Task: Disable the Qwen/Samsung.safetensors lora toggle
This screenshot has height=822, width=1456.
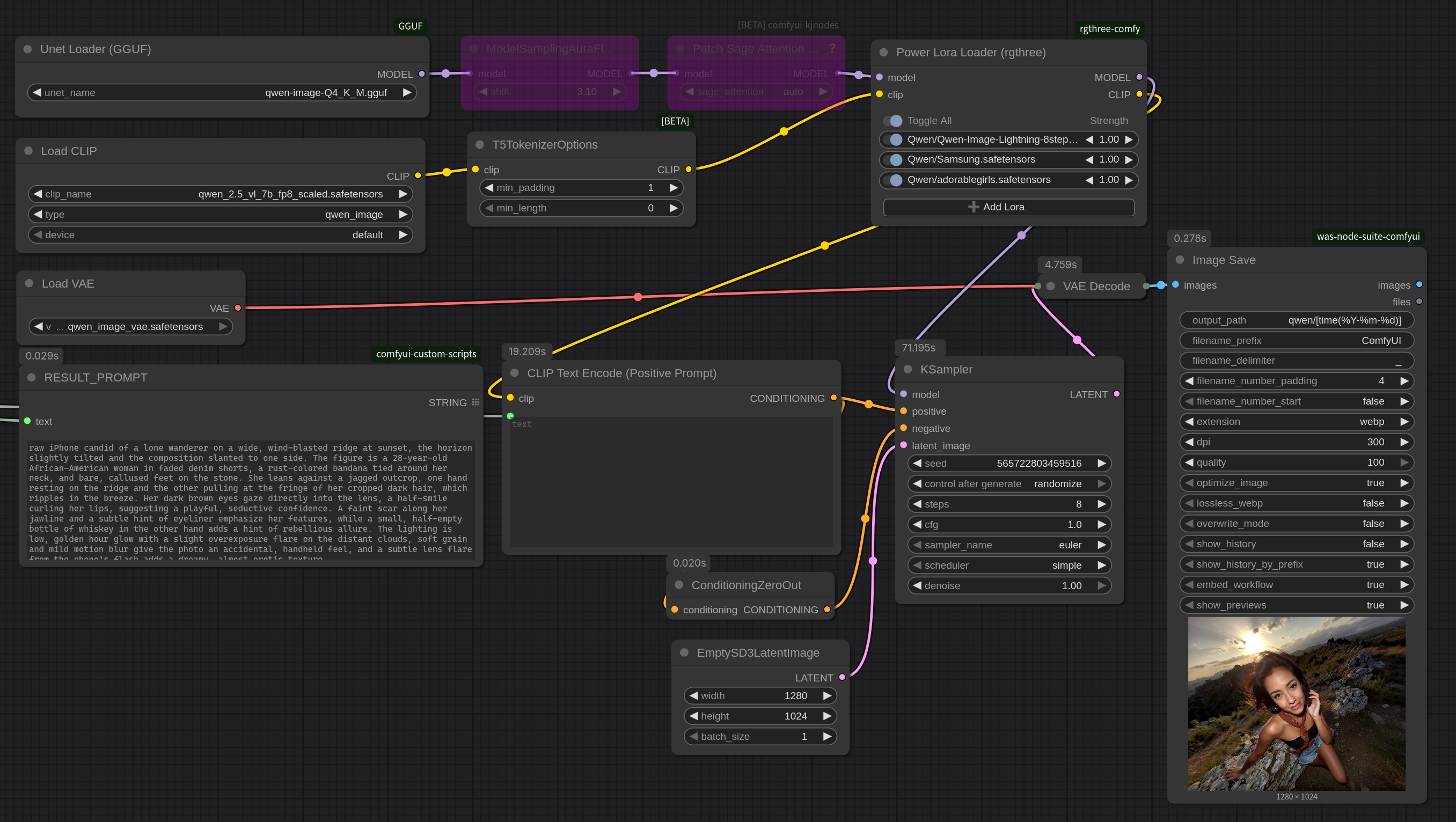Action: pyautogui.click(x=893, y=160)
